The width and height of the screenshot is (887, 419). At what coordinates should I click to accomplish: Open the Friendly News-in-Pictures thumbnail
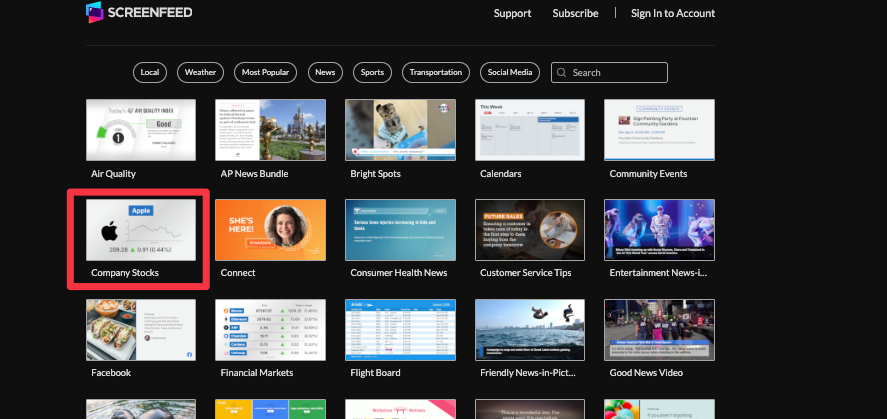(x=530, y=330)
